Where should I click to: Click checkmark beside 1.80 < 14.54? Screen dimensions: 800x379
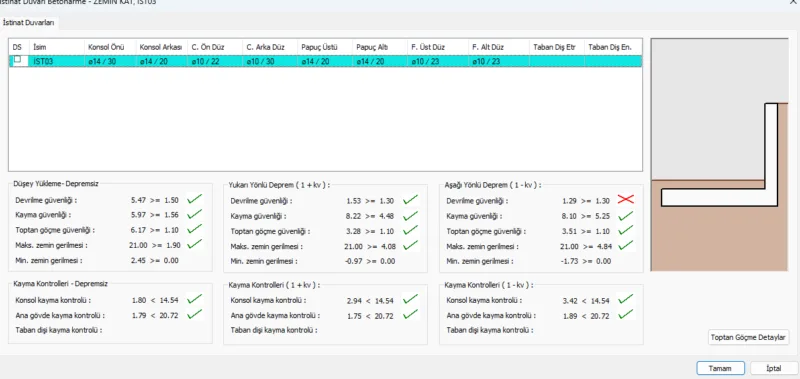tap(194, 299)
